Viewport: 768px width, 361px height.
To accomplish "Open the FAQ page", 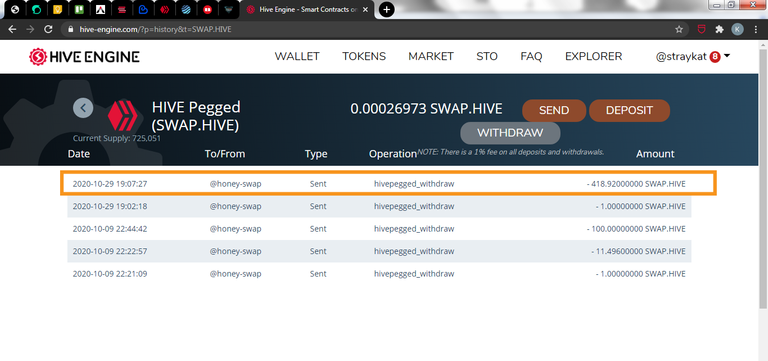I will (531, 56).
